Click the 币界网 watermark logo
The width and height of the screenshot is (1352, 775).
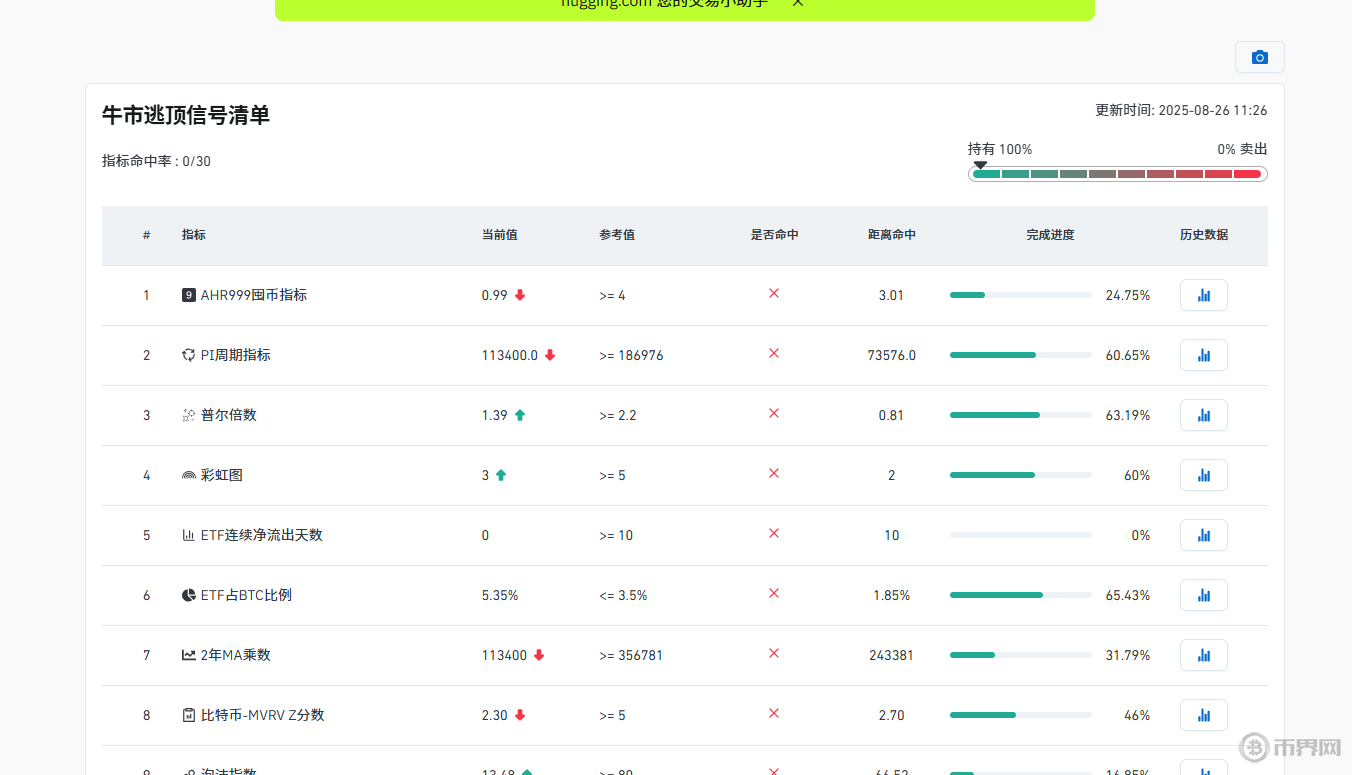tap(1291, 747)
